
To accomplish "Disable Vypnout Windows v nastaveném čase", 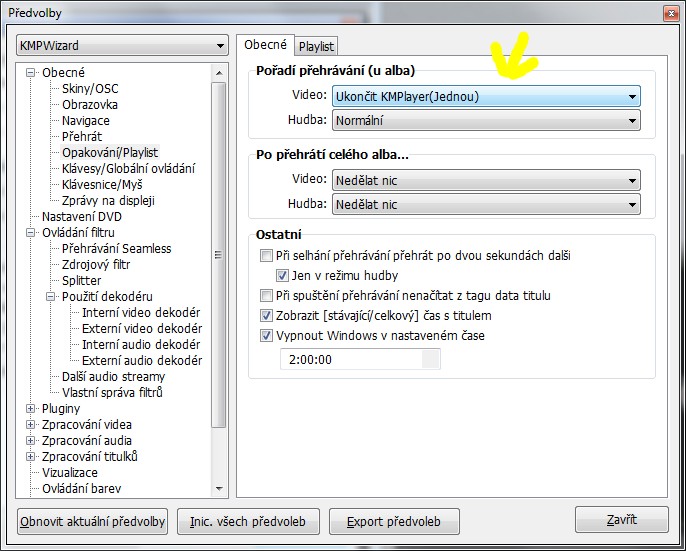I will point(266,336).
